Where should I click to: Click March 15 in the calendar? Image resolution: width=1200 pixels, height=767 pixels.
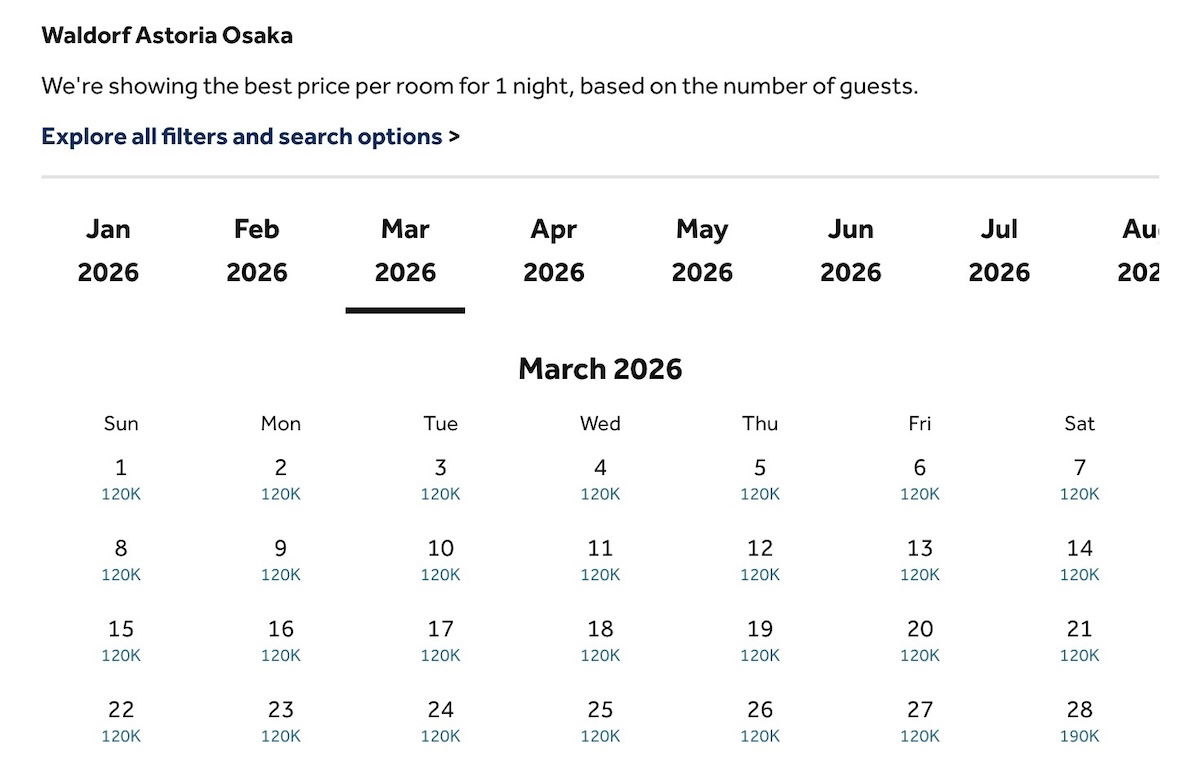(x=121, y=640)
